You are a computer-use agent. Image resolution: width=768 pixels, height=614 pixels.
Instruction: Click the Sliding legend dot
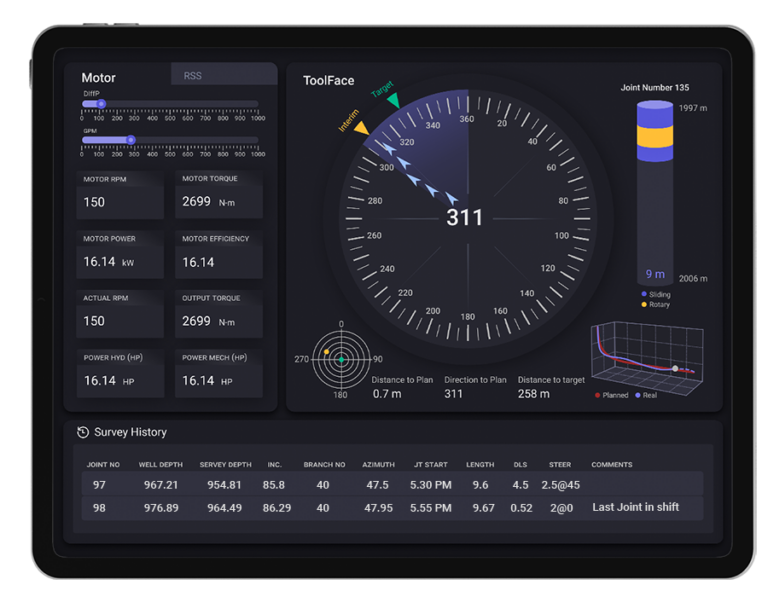(x=643, y=295)
